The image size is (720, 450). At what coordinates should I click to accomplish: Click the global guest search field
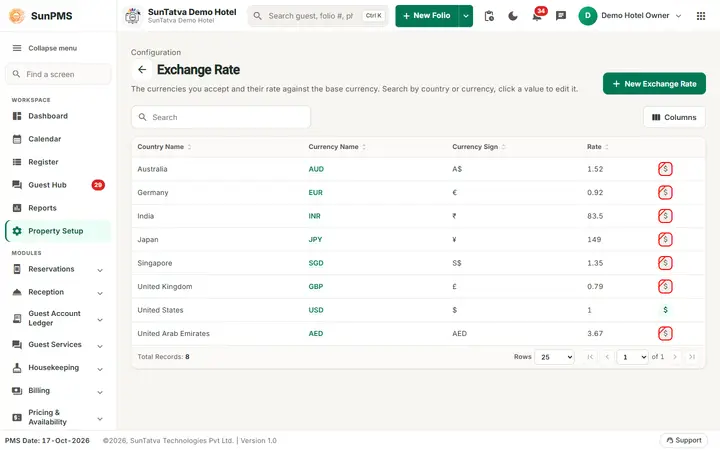tap(318, 16)
